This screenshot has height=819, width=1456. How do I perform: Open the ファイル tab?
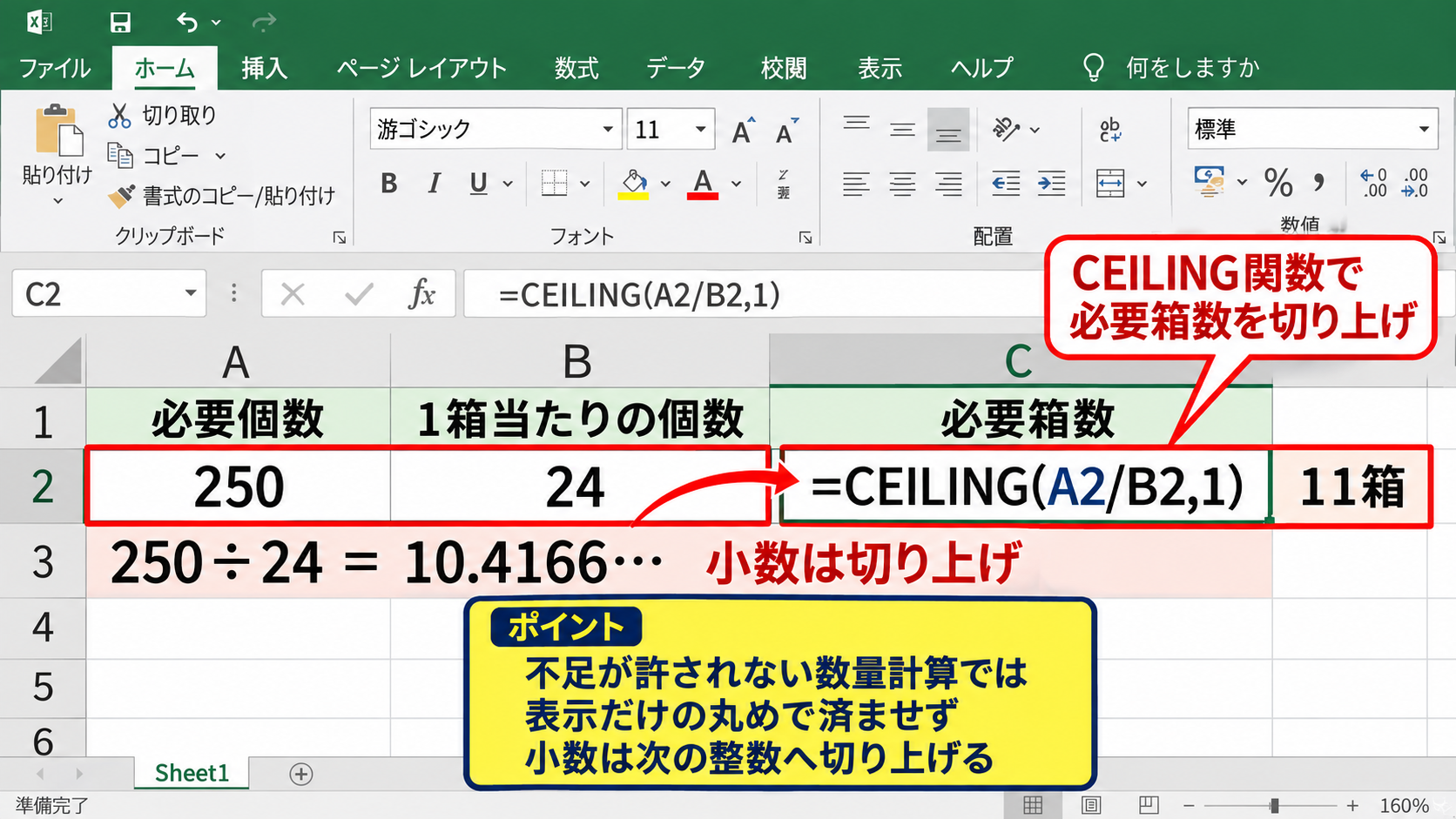tap(55, 68)
